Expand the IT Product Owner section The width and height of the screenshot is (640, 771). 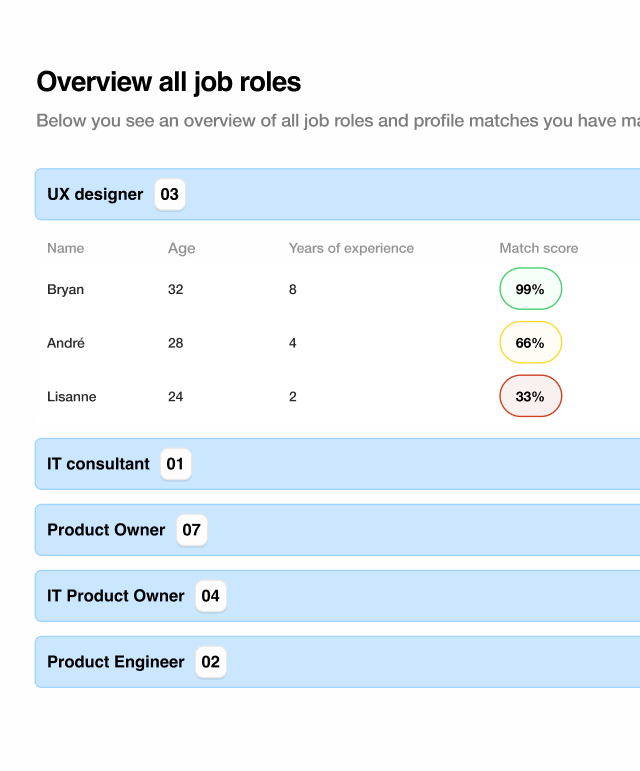click(116, 596)
